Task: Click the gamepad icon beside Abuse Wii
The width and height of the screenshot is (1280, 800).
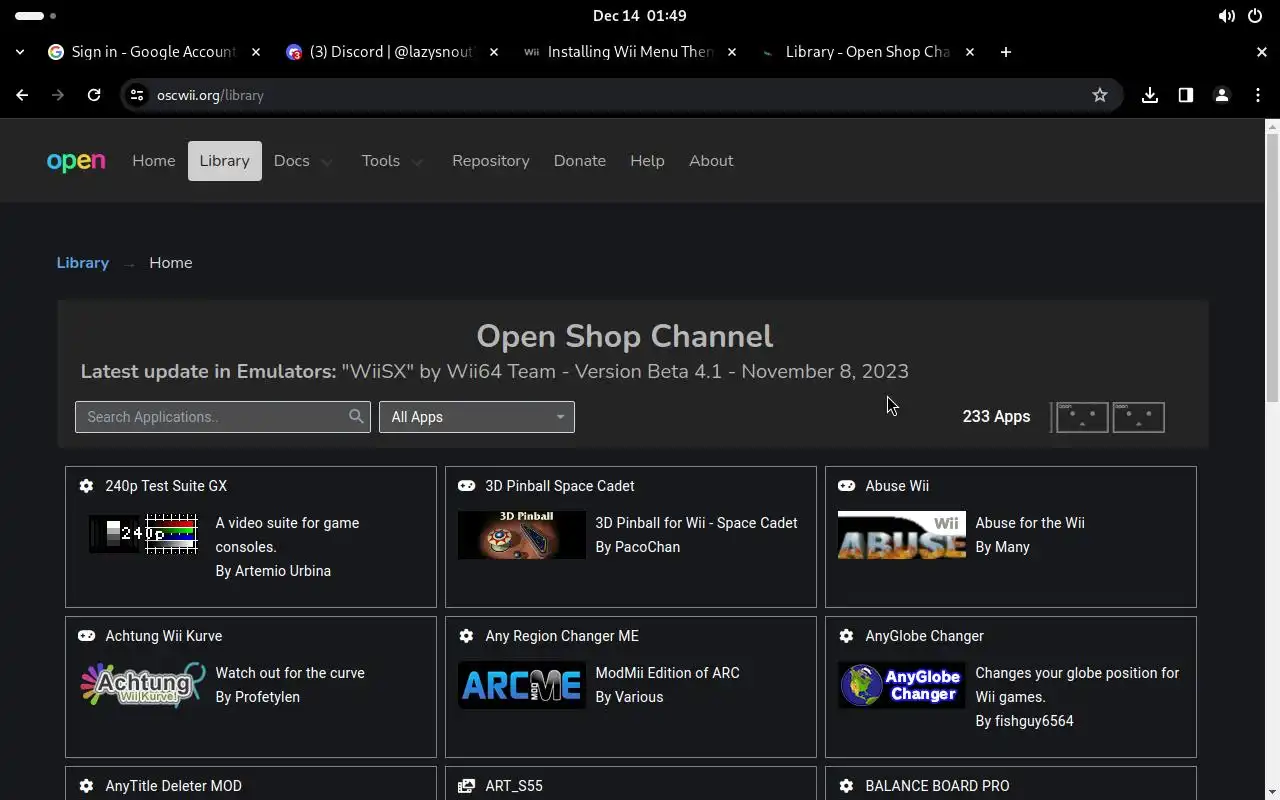Action: (846, 486)
